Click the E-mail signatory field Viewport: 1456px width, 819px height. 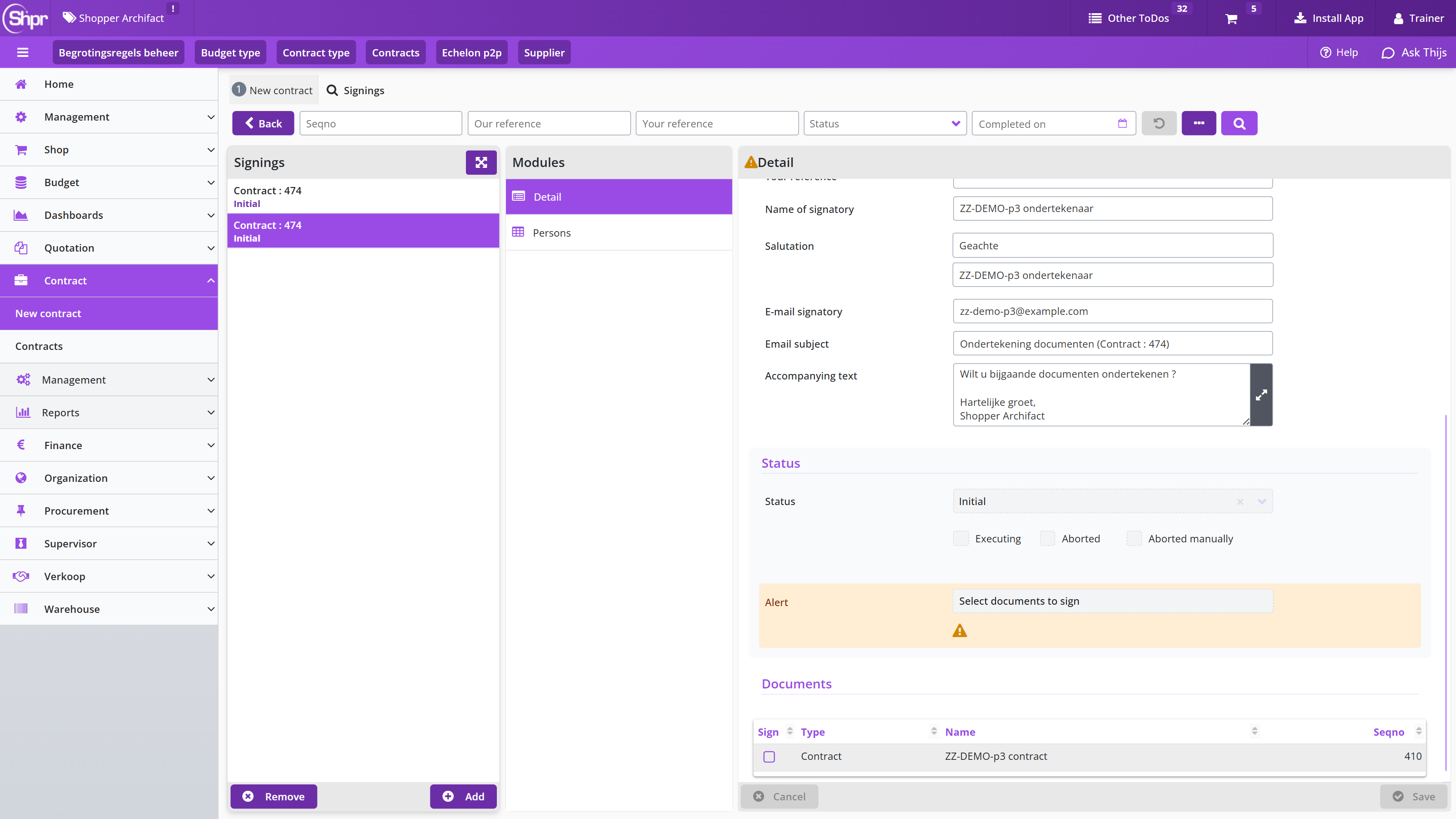click(x=1112, y=311)
